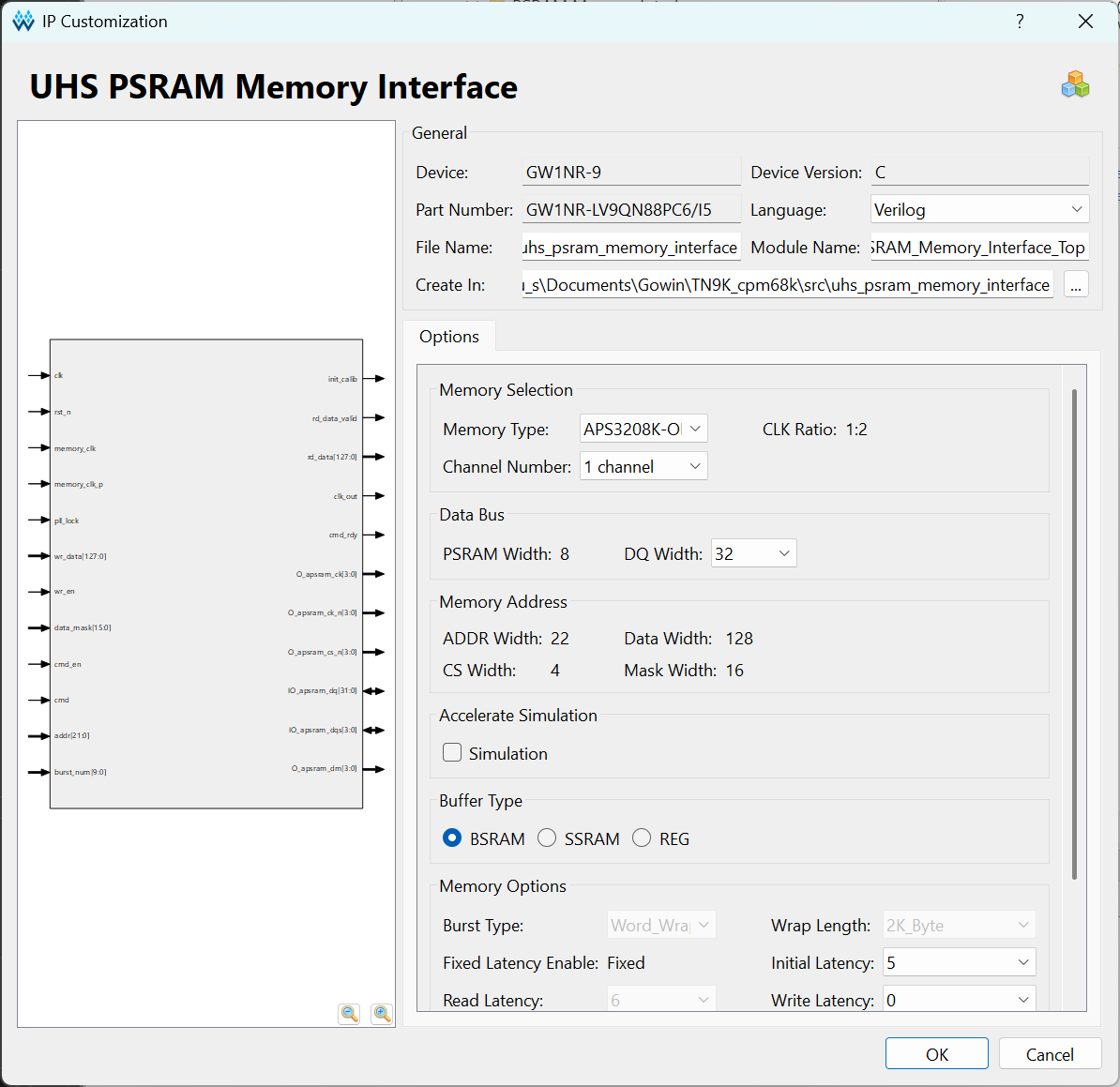The height and width of the screenshot is (1087, 1120).
Task: Click the rd_data_valid port label
Action: (x=334, y=417)
